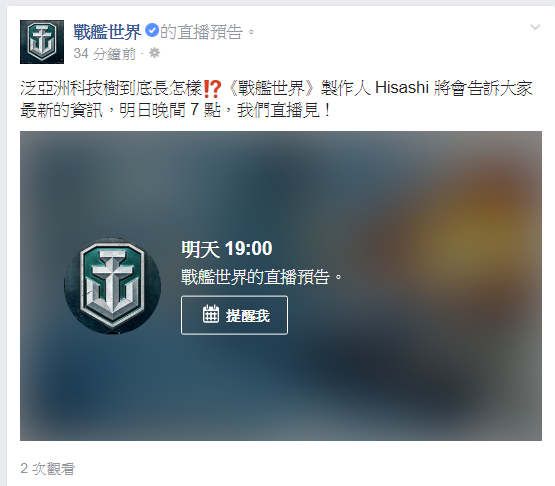Click the 戰艦世界的直播預告 caption in preview
The width and height of the screenshot is (555, 486).
(x=262, y=277)
